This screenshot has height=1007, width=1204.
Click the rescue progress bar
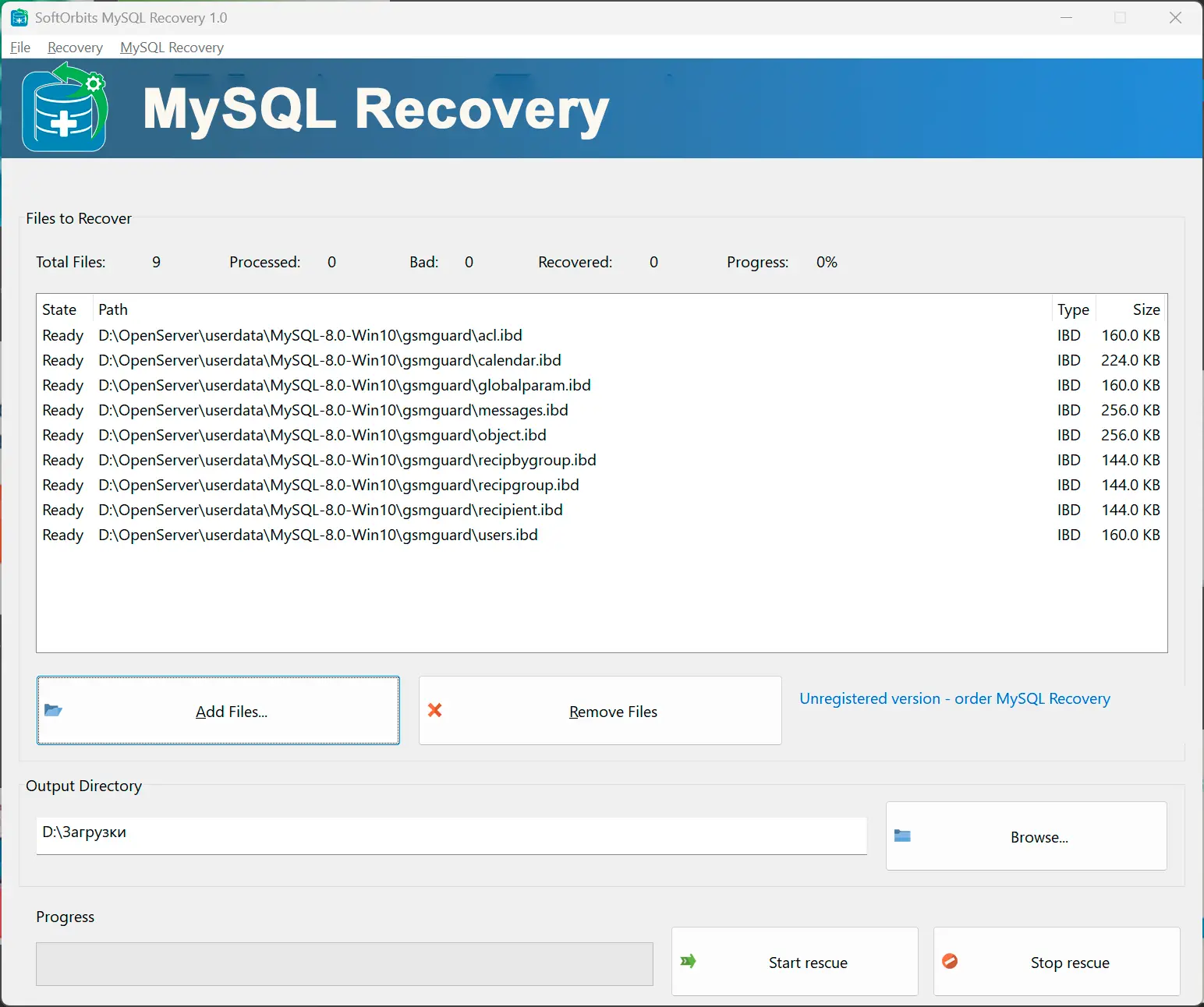pyautogui.click(x=344, y=963)
